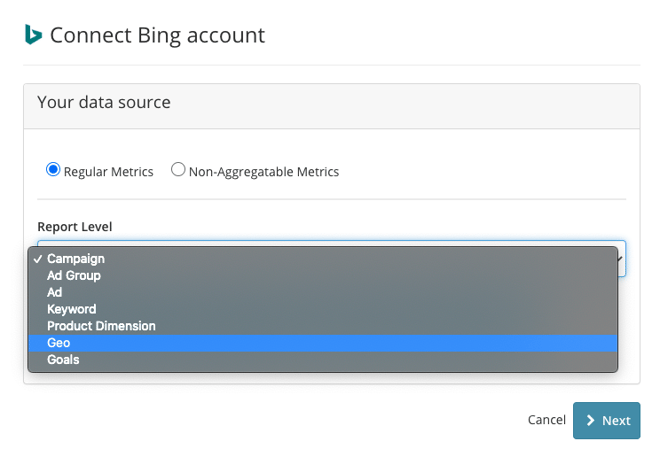Choose Campaign in the Report Level list
The width and height of the screenshot is (660, 449).
point(323,259)
